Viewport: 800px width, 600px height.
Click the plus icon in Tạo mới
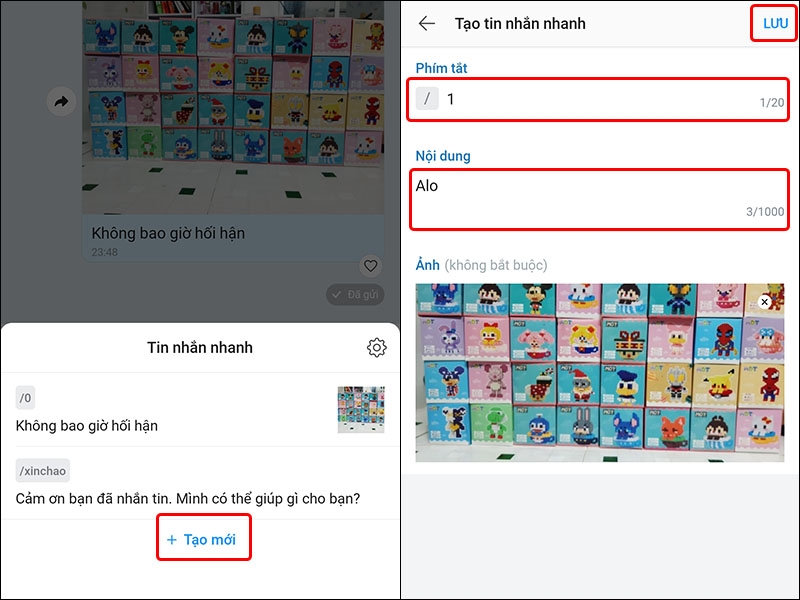tap(172, 540)
